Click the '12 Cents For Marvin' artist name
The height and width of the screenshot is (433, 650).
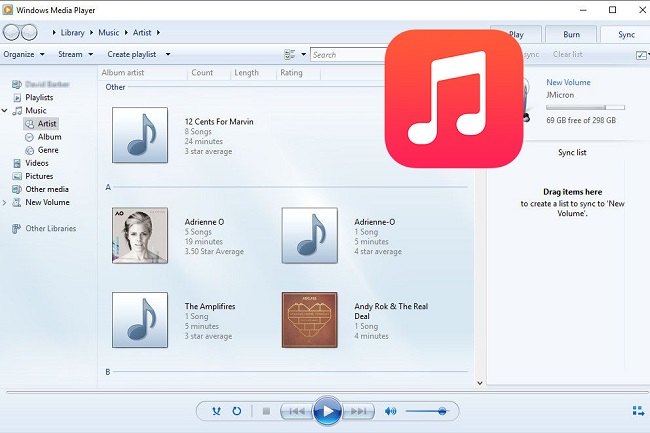[x=219, y=122]
